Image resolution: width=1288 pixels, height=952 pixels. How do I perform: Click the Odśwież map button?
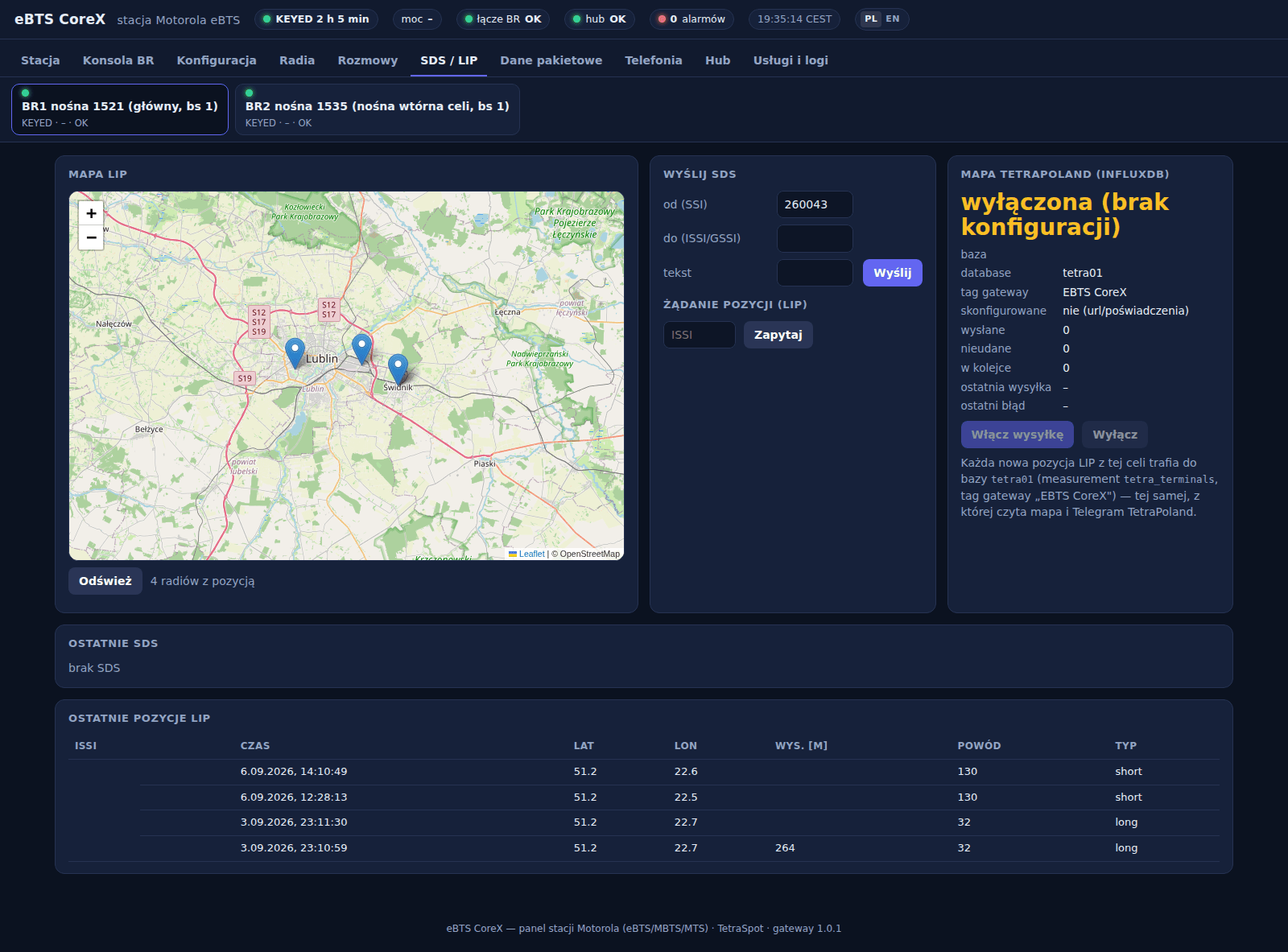click(105, 581)
